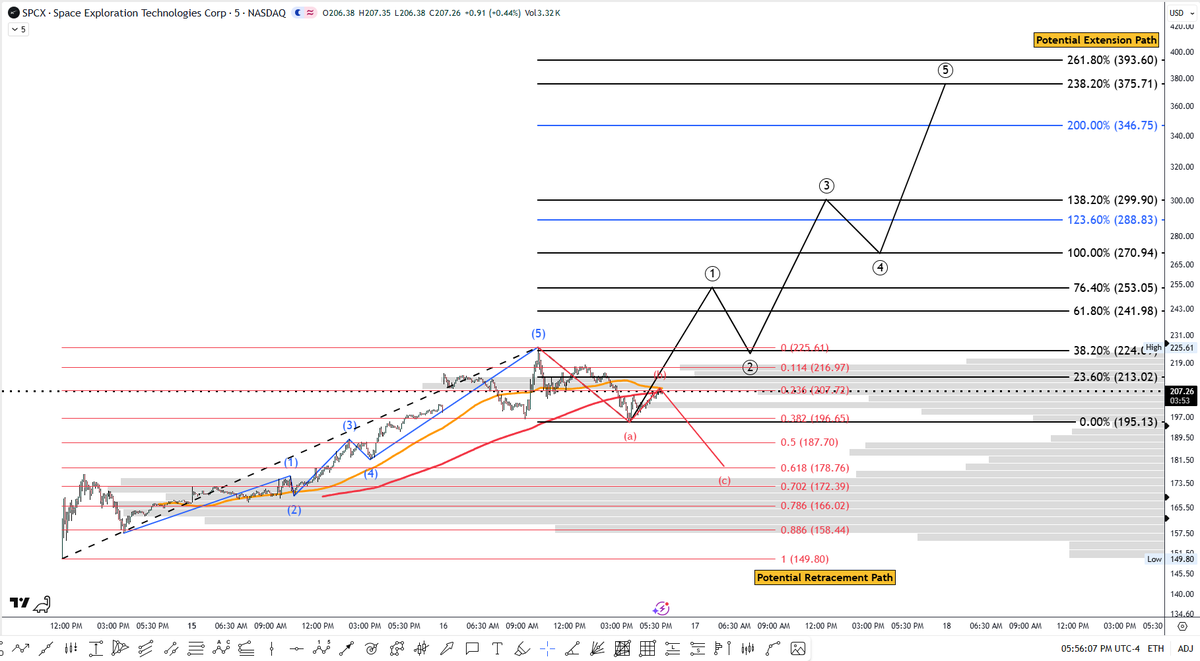Select the 261.80% (393.60) Fibonacci level label
Viewport: 1200px width, 661px height.
click(1112, 60)
